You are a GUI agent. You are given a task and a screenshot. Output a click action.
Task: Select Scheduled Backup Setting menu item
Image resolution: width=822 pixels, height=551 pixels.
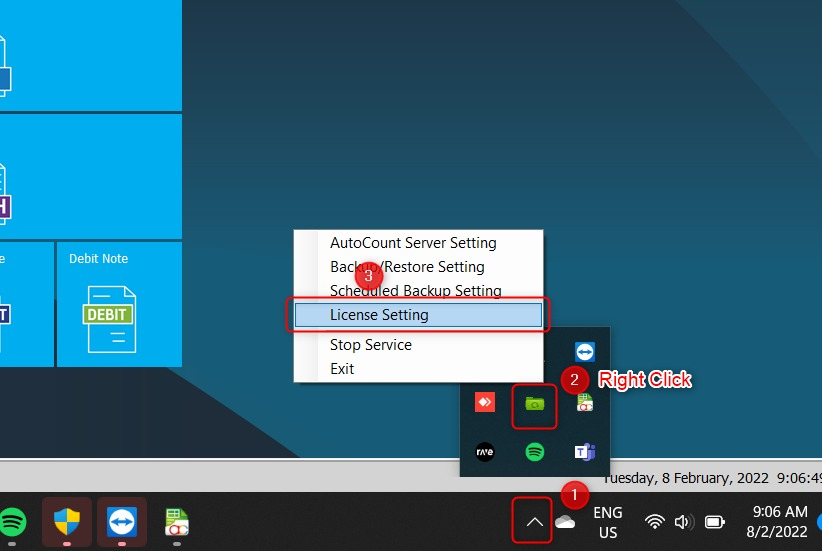(x=415, y=291)
